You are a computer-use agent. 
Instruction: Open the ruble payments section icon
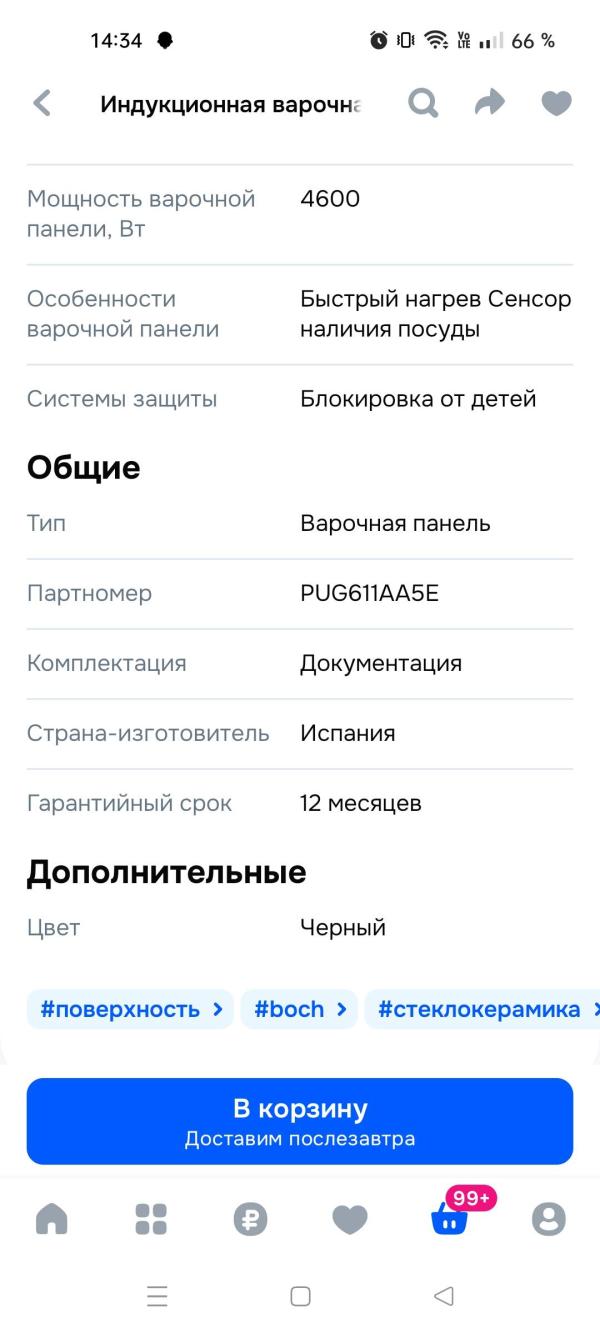coord(250,1218)
